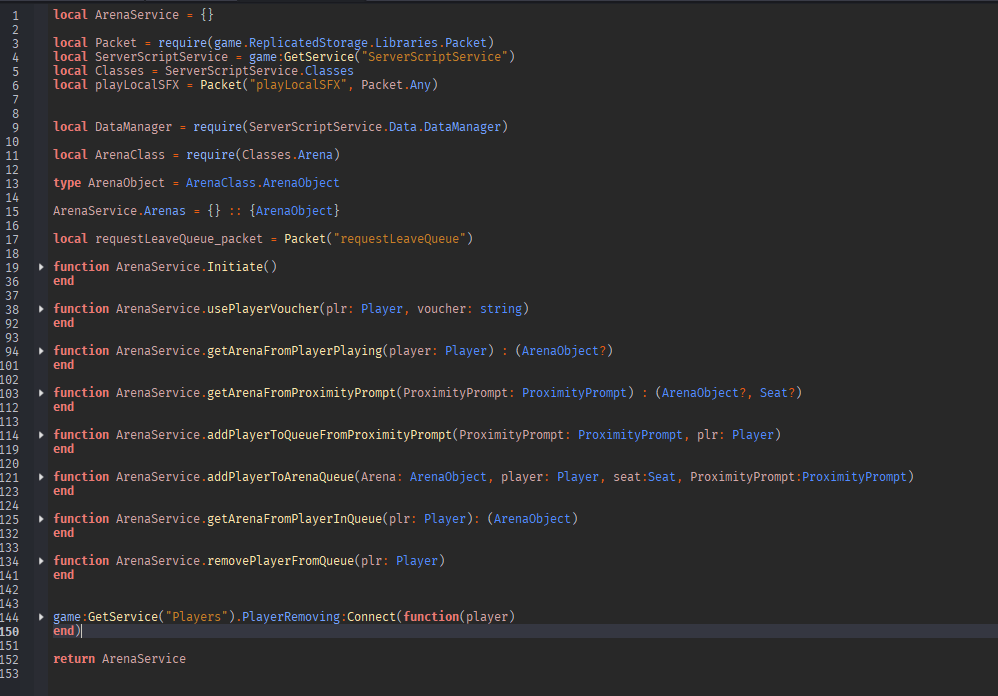The image size is (998, 696).
Task: Expand the folded getArenaFromPlayerInQueue function
Action: click(41, 519)
